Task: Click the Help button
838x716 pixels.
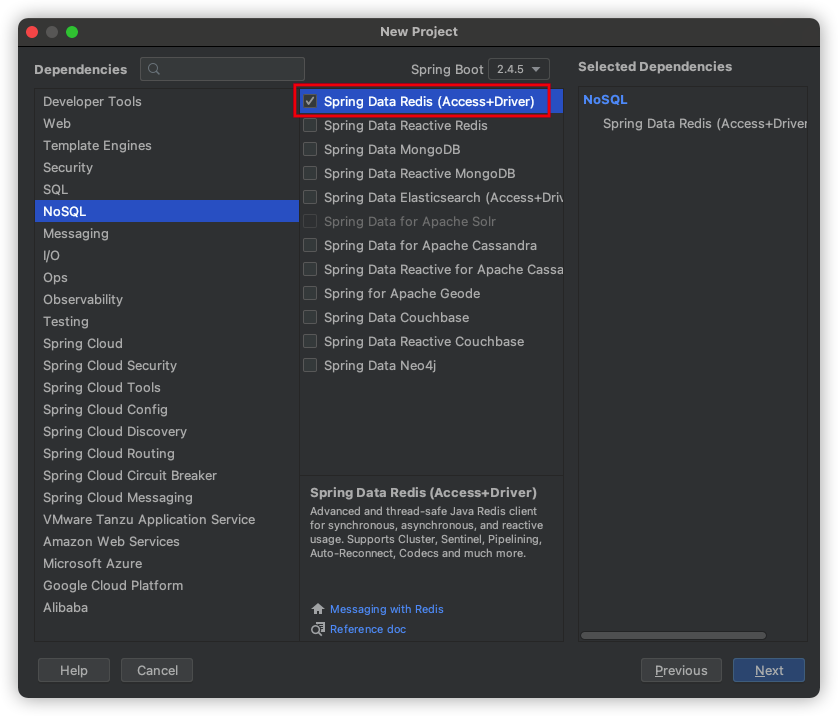Action: 74,670
